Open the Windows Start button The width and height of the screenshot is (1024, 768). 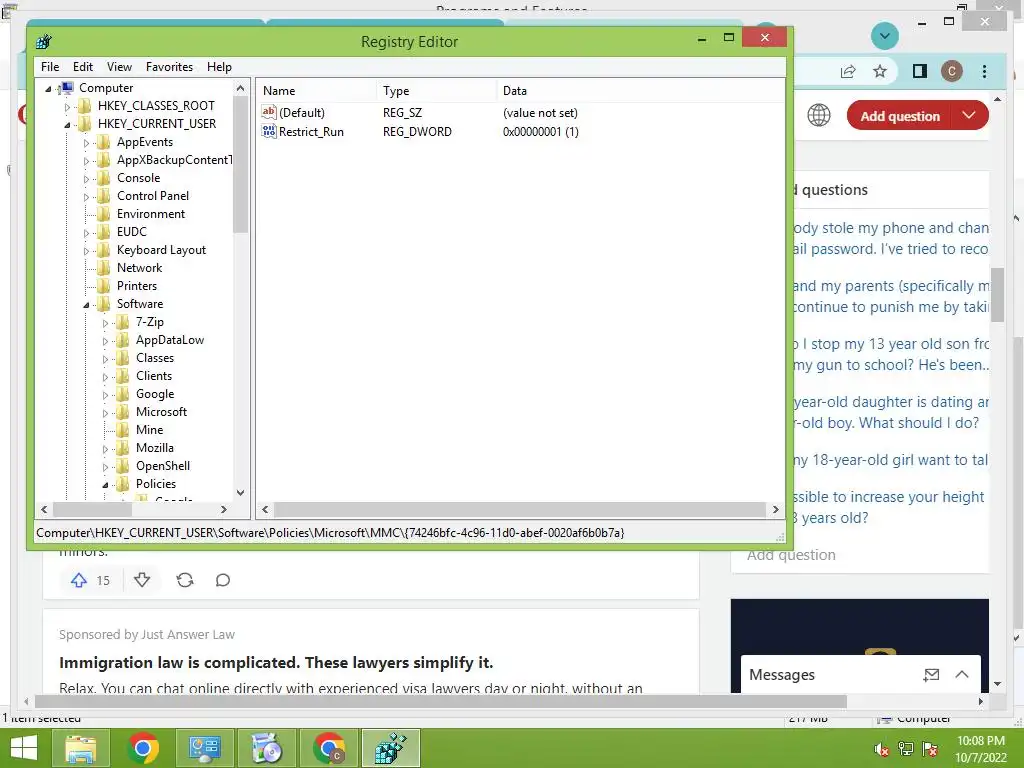[24, 748]
